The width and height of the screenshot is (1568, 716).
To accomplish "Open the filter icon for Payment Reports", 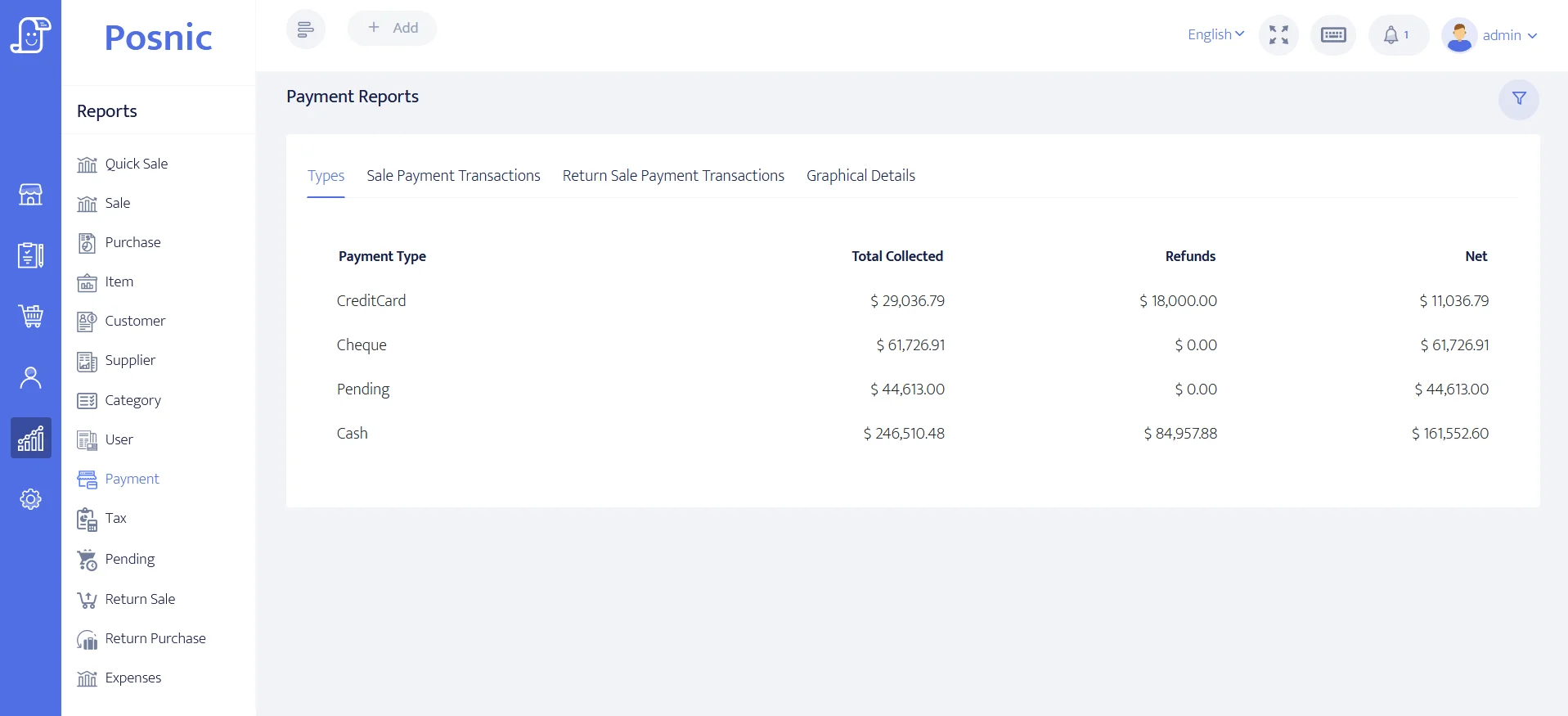I will point(1518,99).
